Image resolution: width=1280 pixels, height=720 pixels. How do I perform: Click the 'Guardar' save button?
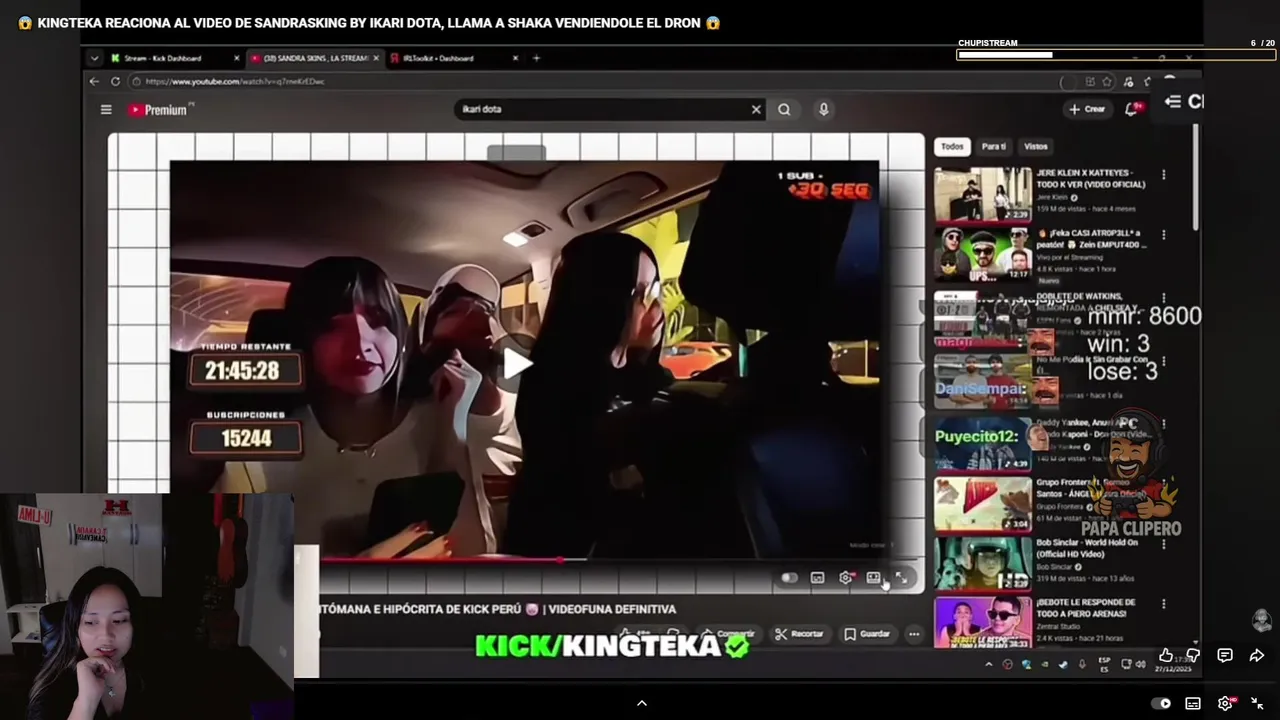pyautogui.click(x=866, y=634)
